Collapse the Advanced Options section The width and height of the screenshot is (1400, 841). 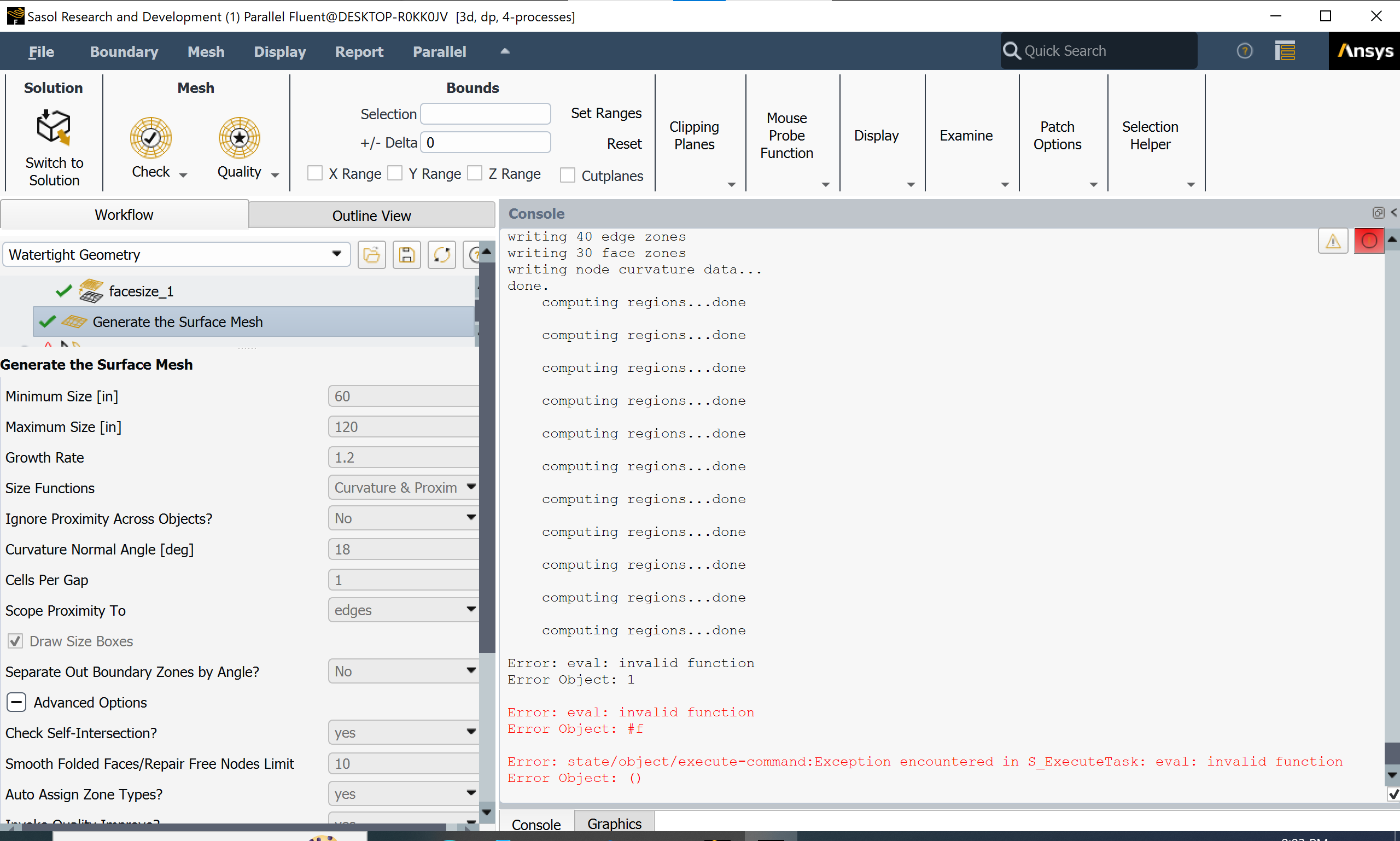pos(16,702)
